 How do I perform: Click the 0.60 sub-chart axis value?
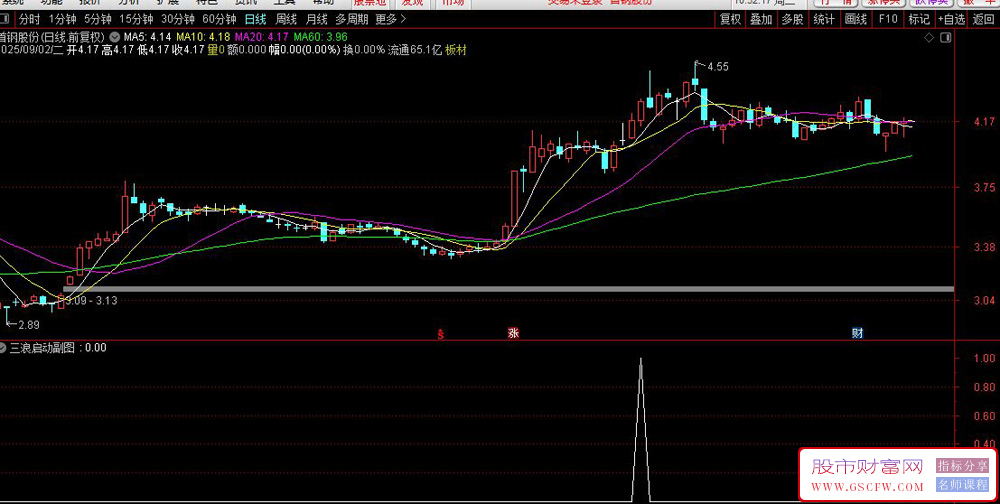tap(985, 416)
